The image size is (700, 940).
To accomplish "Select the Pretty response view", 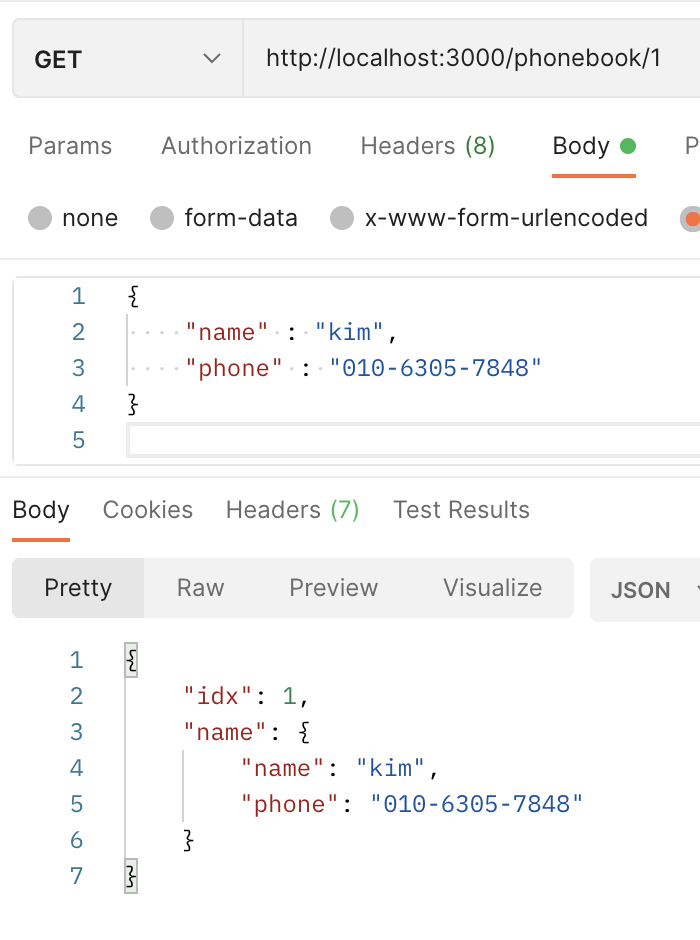I will click(78, 588).
